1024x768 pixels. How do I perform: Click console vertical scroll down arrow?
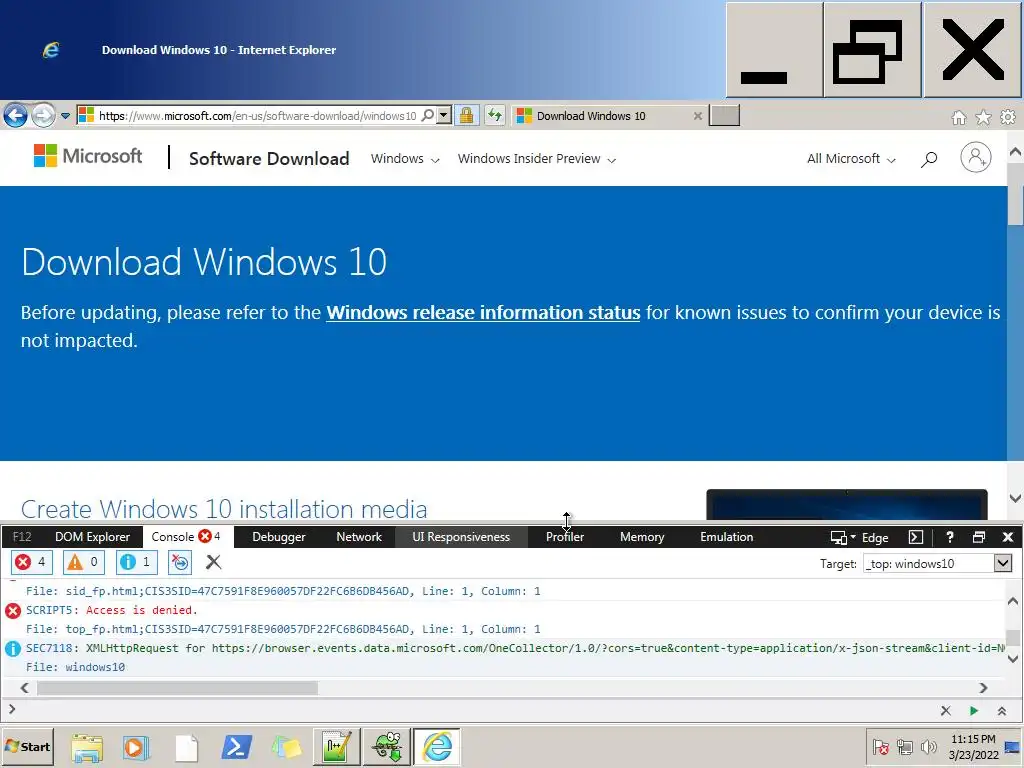1013,659
